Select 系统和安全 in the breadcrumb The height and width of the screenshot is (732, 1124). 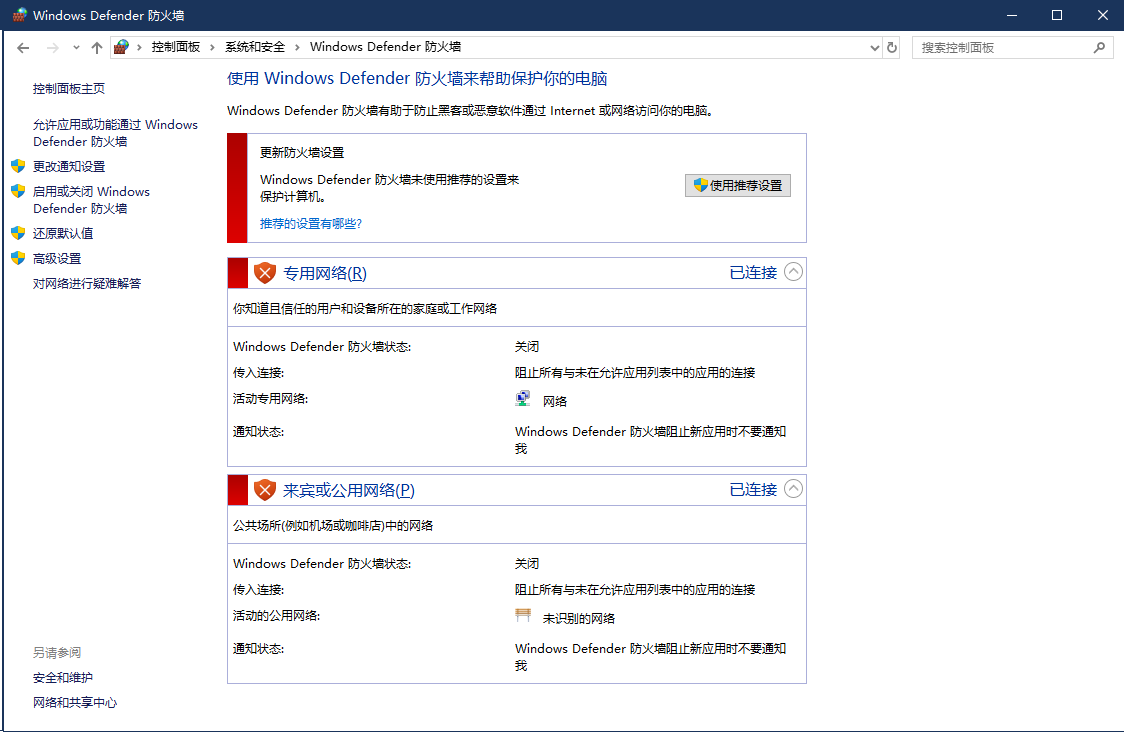[x=254, y=47]
